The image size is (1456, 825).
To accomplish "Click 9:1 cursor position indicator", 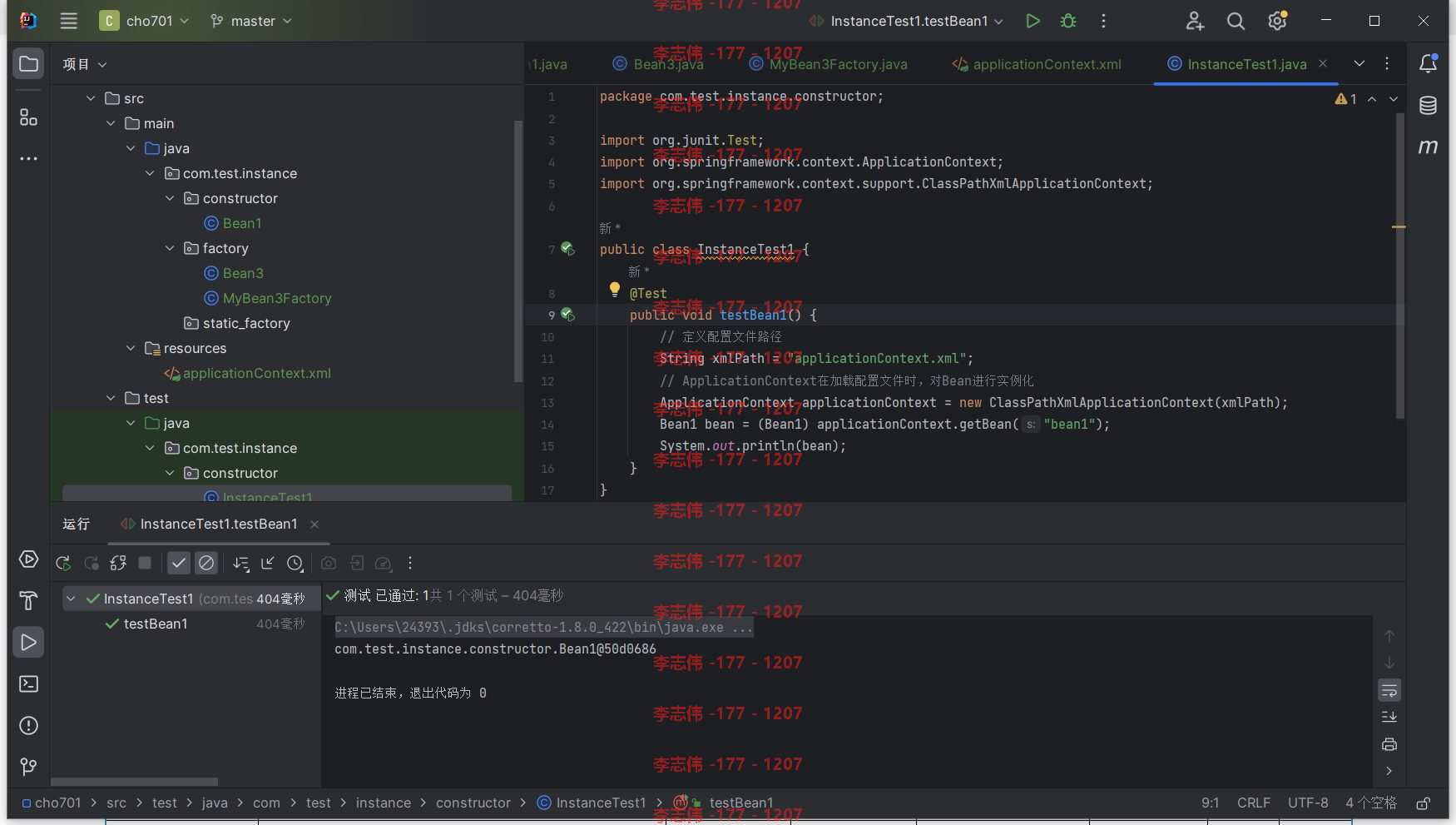I will click(1210, 803).
